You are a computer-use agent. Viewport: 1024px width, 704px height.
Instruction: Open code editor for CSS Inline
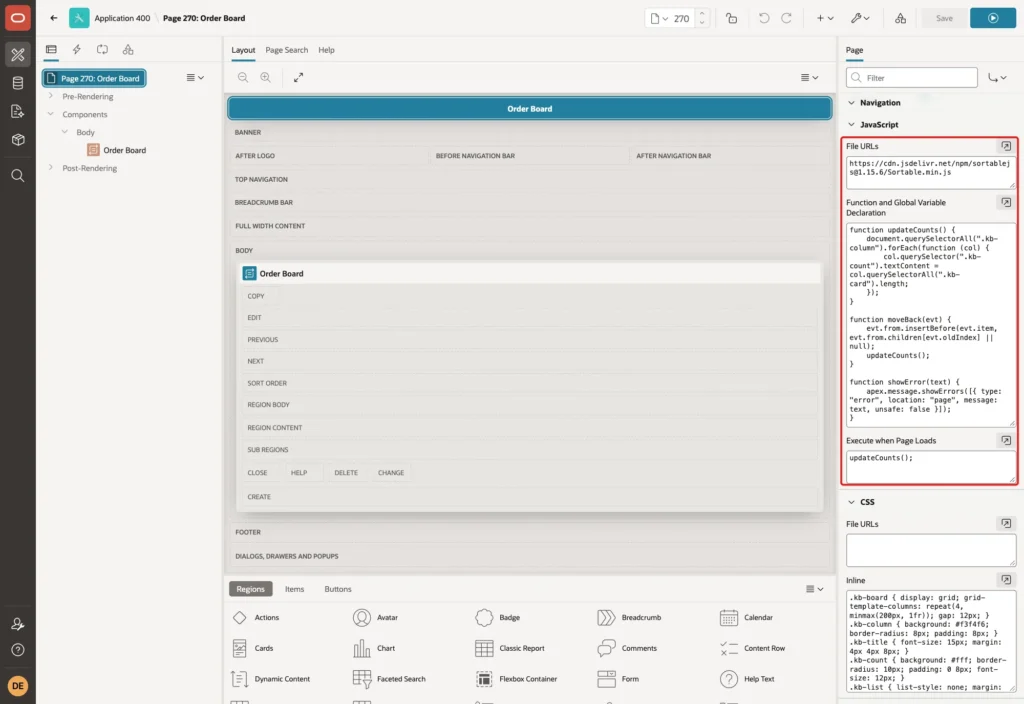point(1006,579)
